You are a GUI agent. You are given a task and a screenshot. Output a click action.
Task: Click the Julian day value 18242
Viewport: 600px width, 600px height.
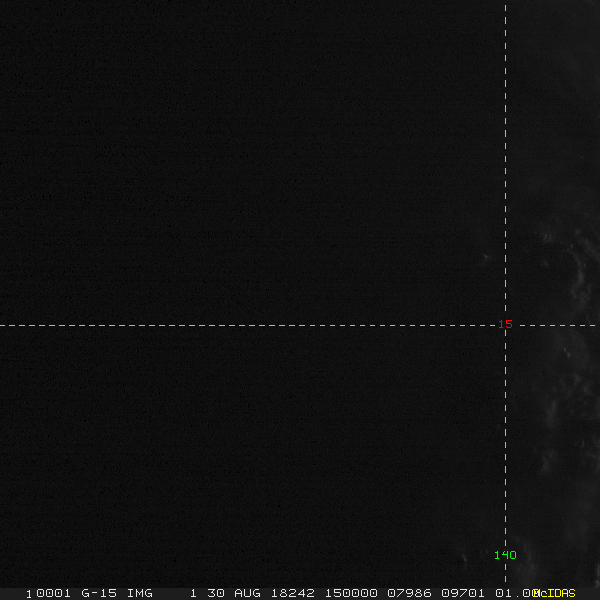point(293,593)
